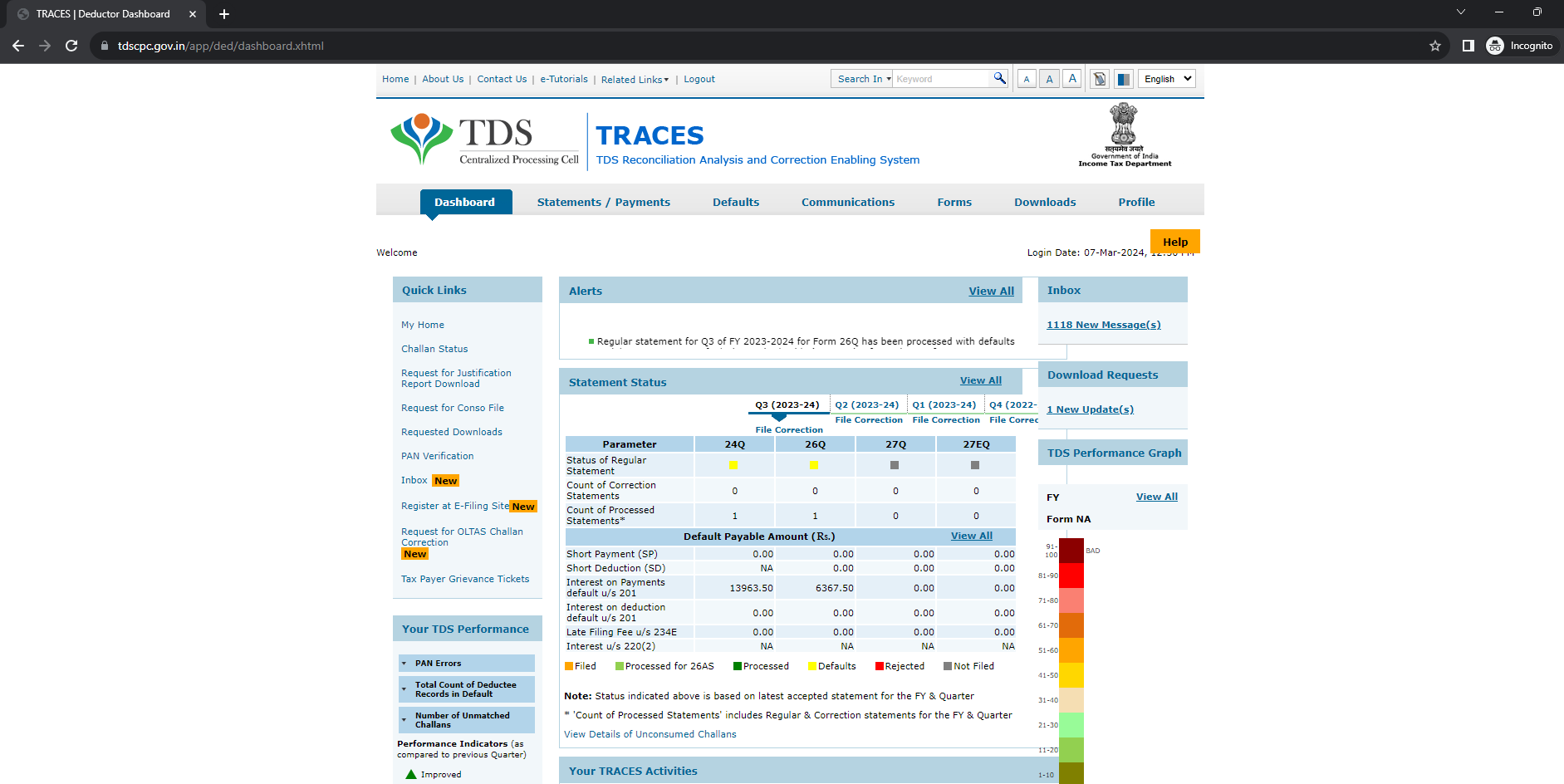Open the Dashboard tab
The image size is (1564, 784).
pos(465,202)
